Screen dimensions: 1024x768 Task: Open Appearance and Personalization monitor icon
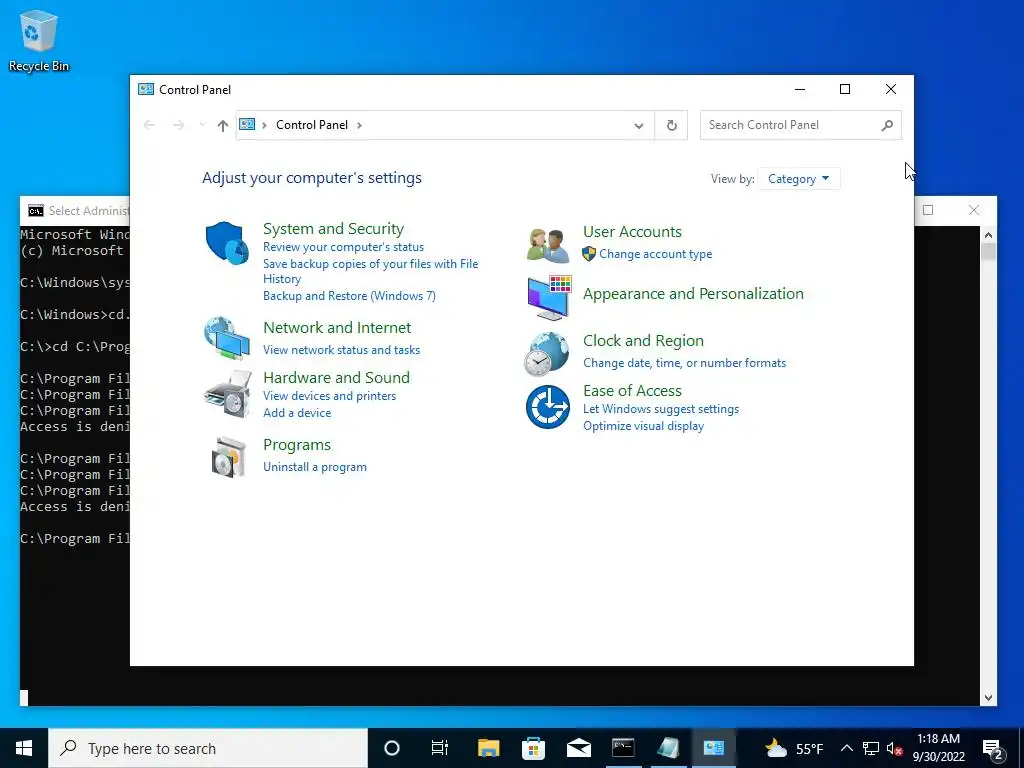click(x=549, y=298)
